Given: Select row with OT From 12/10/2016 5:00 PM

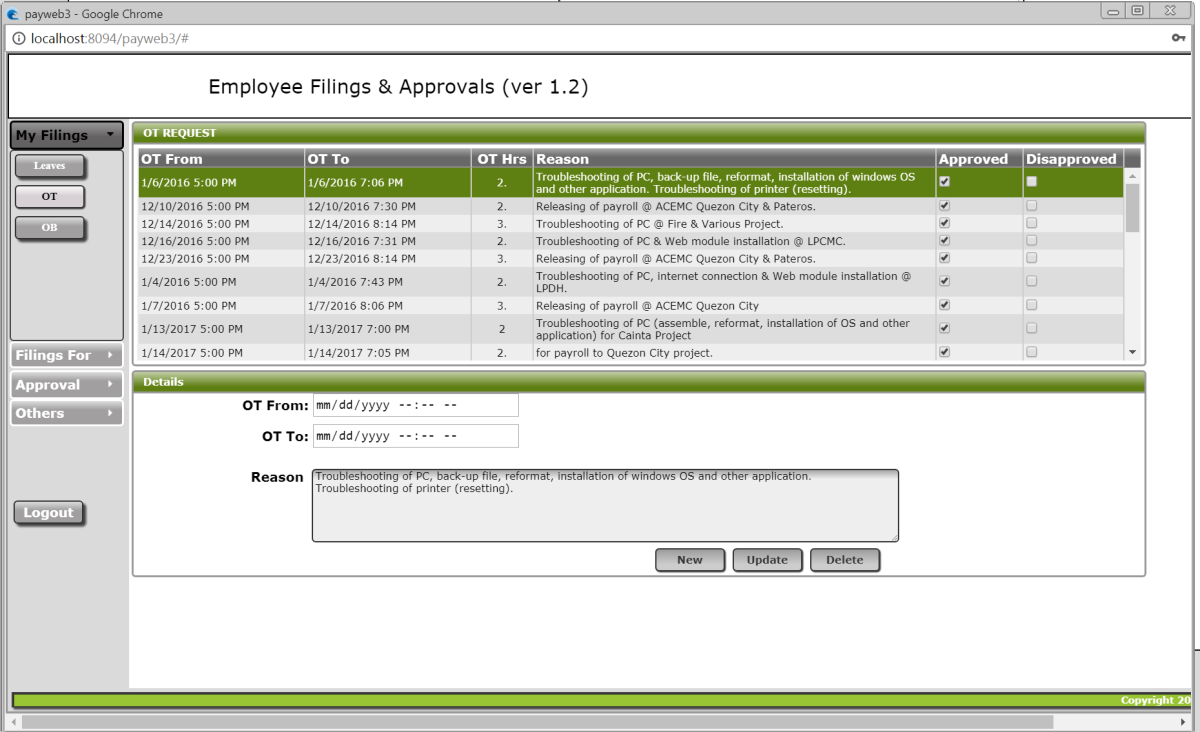Looking at the screenshot, I should 631,206.
